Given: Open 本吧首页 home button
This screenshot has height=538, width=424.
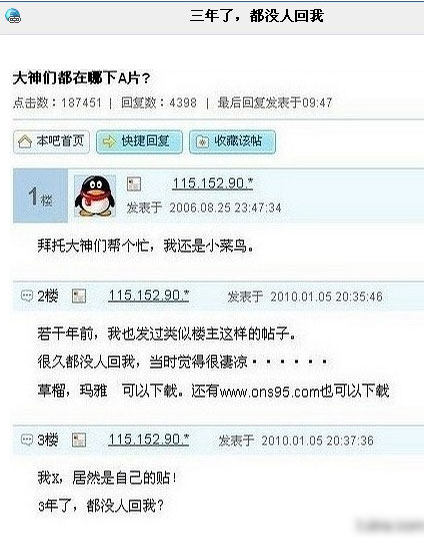Looking at the screenshot, I should tap(51, 142).
